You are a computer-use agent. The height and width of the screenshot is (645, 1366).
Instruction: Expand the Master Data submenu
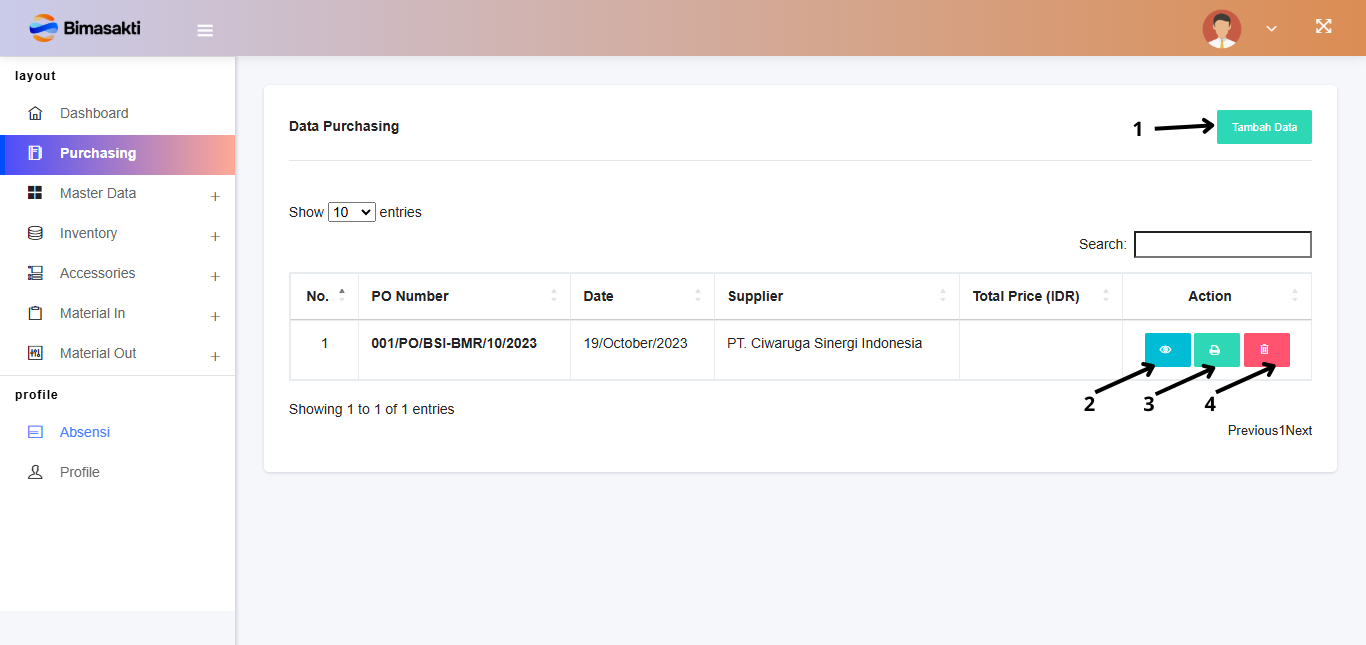point(214,196)
